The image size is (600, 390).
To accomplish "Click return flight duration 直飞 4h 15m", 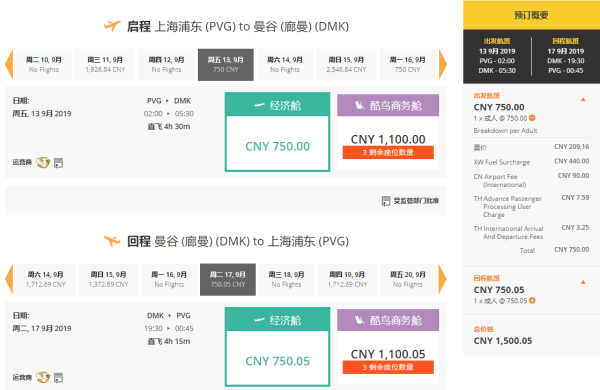I will point(169,341).
